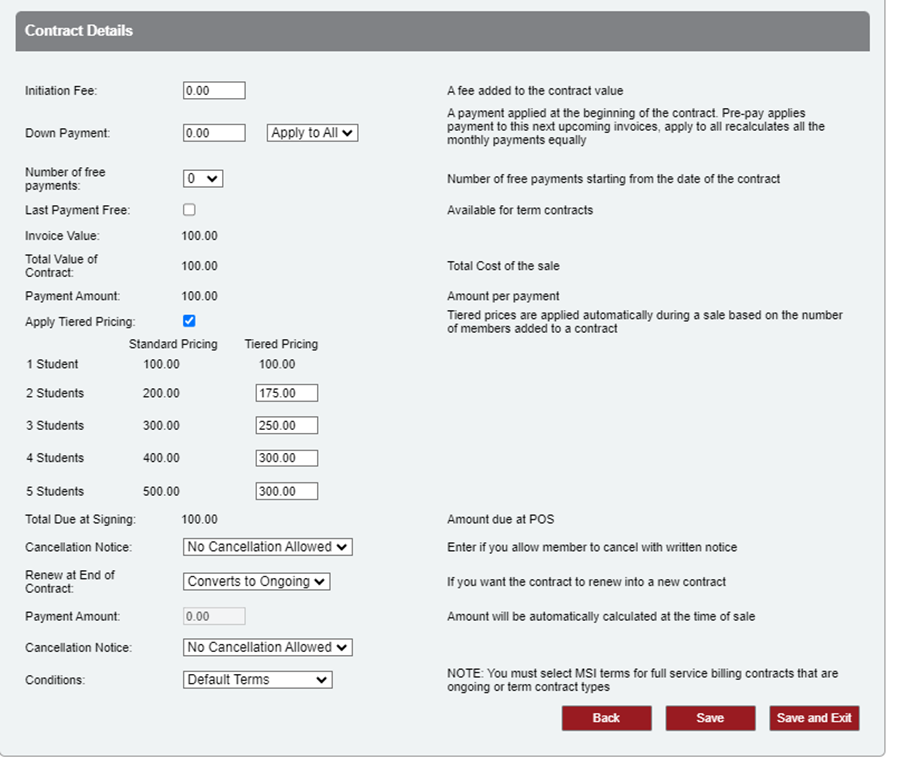Open the Conditions Default Terms dropdown

pos(258,680)
